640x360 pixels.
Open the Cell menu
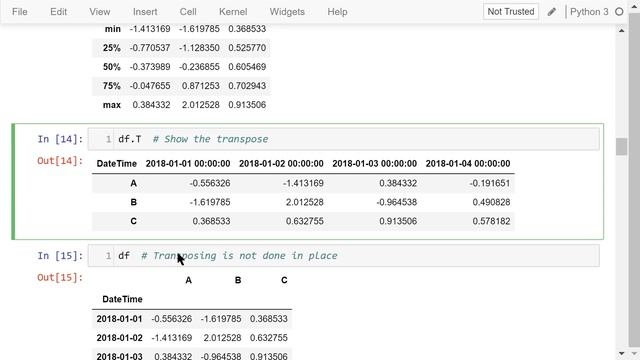pyautogui.click(x=188, y=12)
